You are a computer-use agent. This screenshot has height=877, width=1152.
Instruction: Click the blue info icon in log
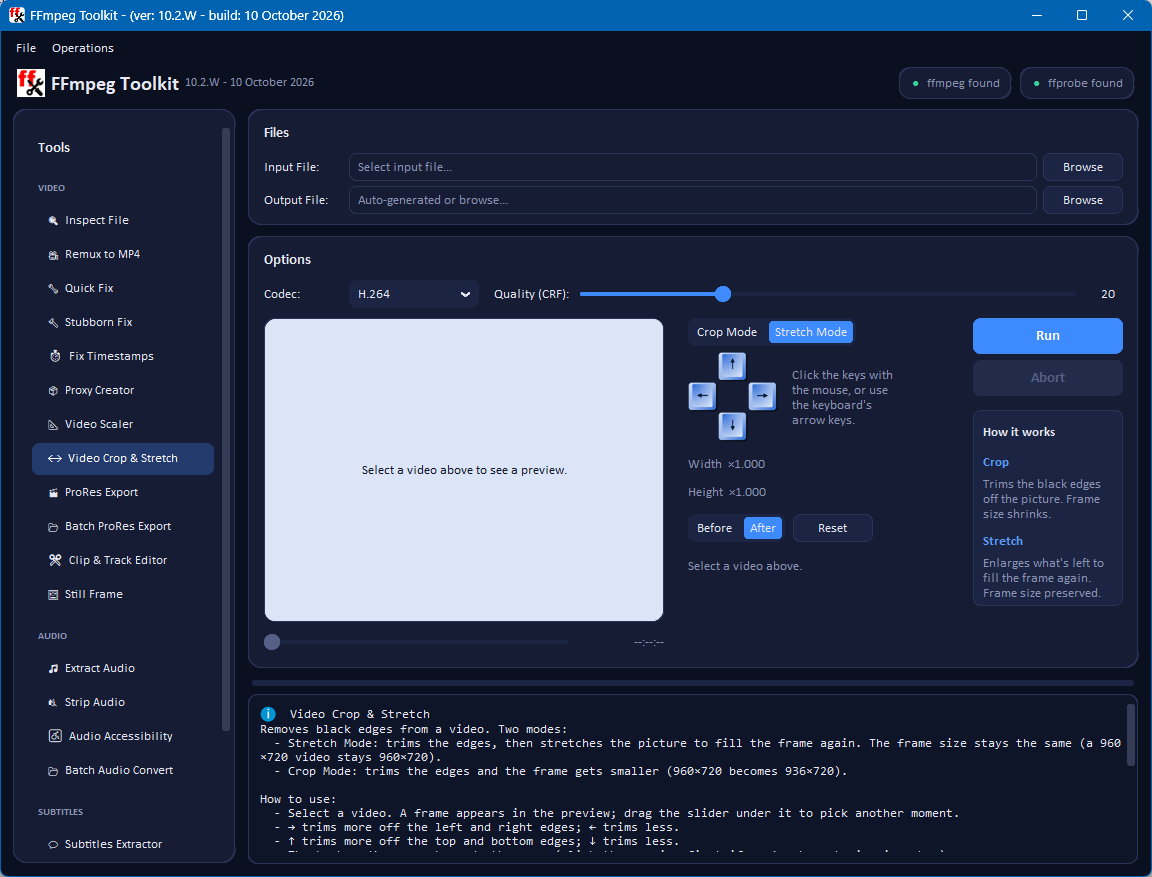[268, 714]
